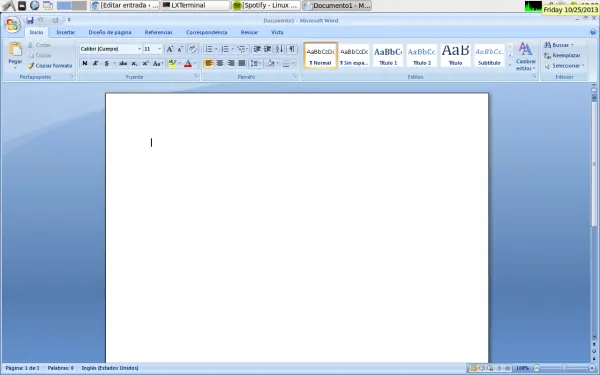Open the line spacing dropdown
Screen dimensions: 600x375
click(x=256, y=64)
